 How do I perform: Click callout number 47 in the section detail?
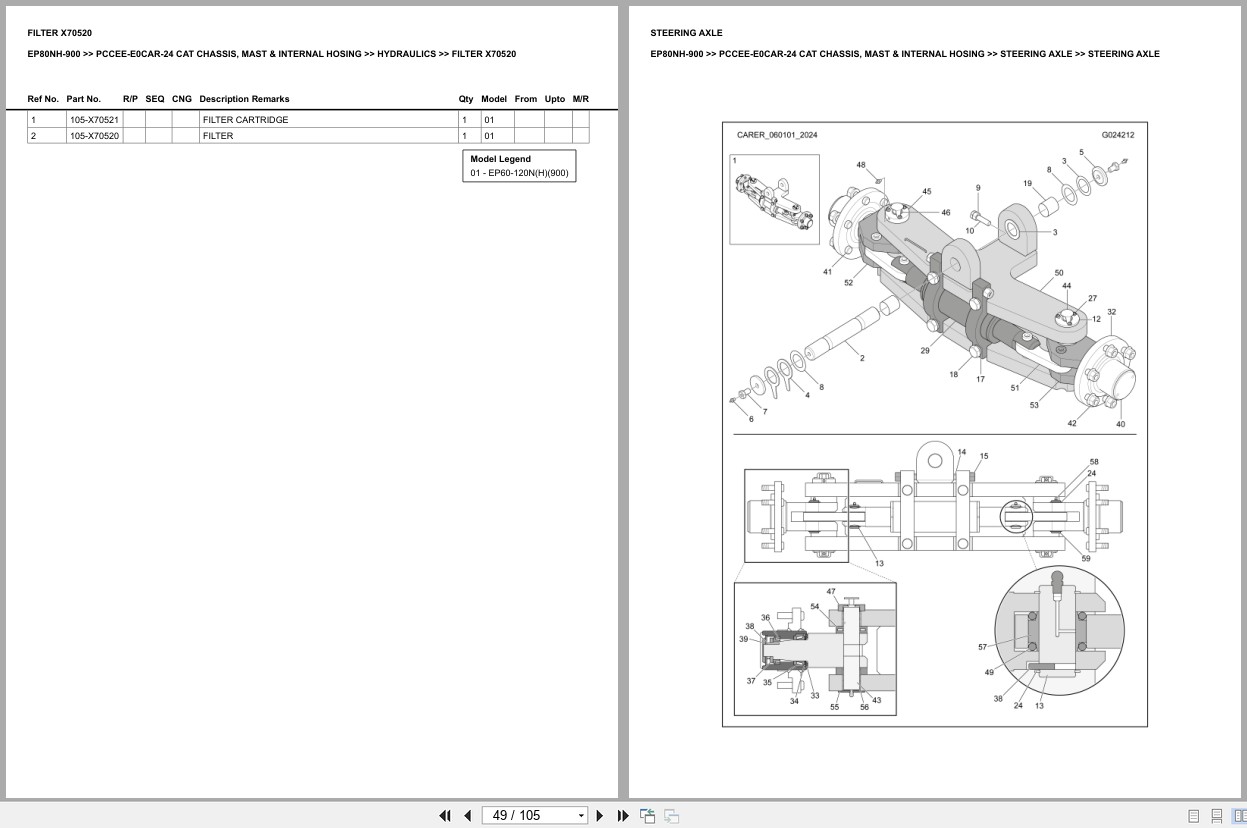click(831, 591)
